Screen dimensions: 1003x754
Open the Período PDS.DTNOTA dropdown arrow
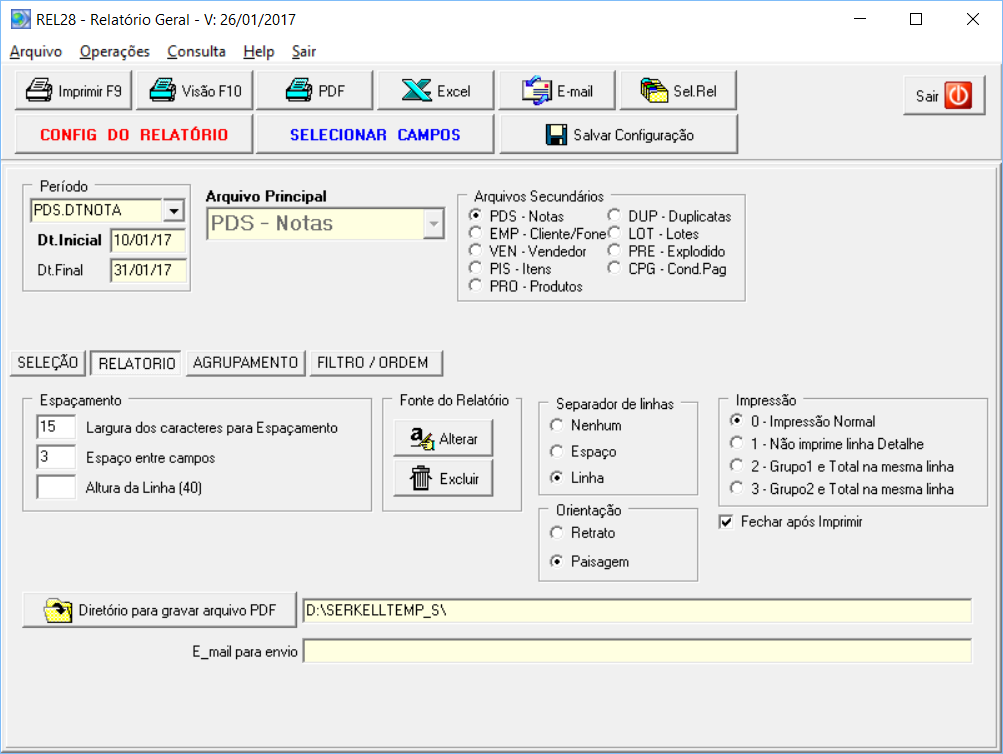[173, 210]
